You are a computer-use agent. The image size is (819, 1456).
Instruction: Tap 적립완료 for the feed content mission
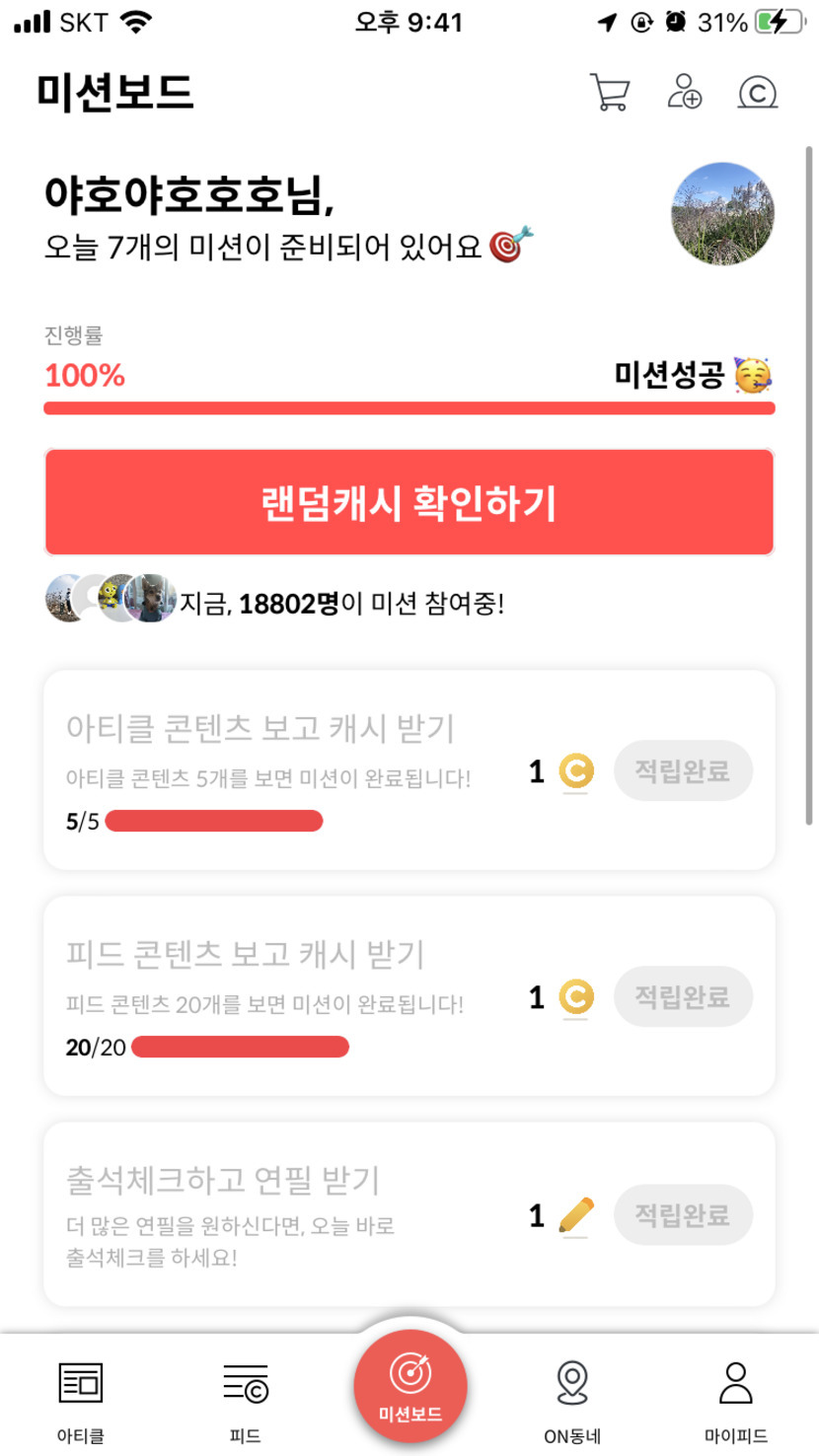683,996
